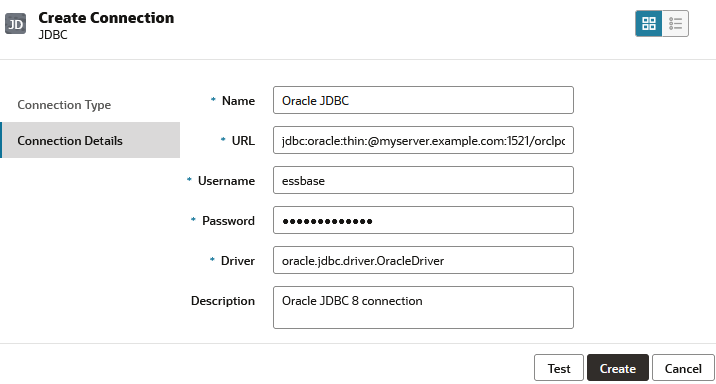Click the Description label
The height and width of the screenshot is (384, 716).
tap(223, 301)
